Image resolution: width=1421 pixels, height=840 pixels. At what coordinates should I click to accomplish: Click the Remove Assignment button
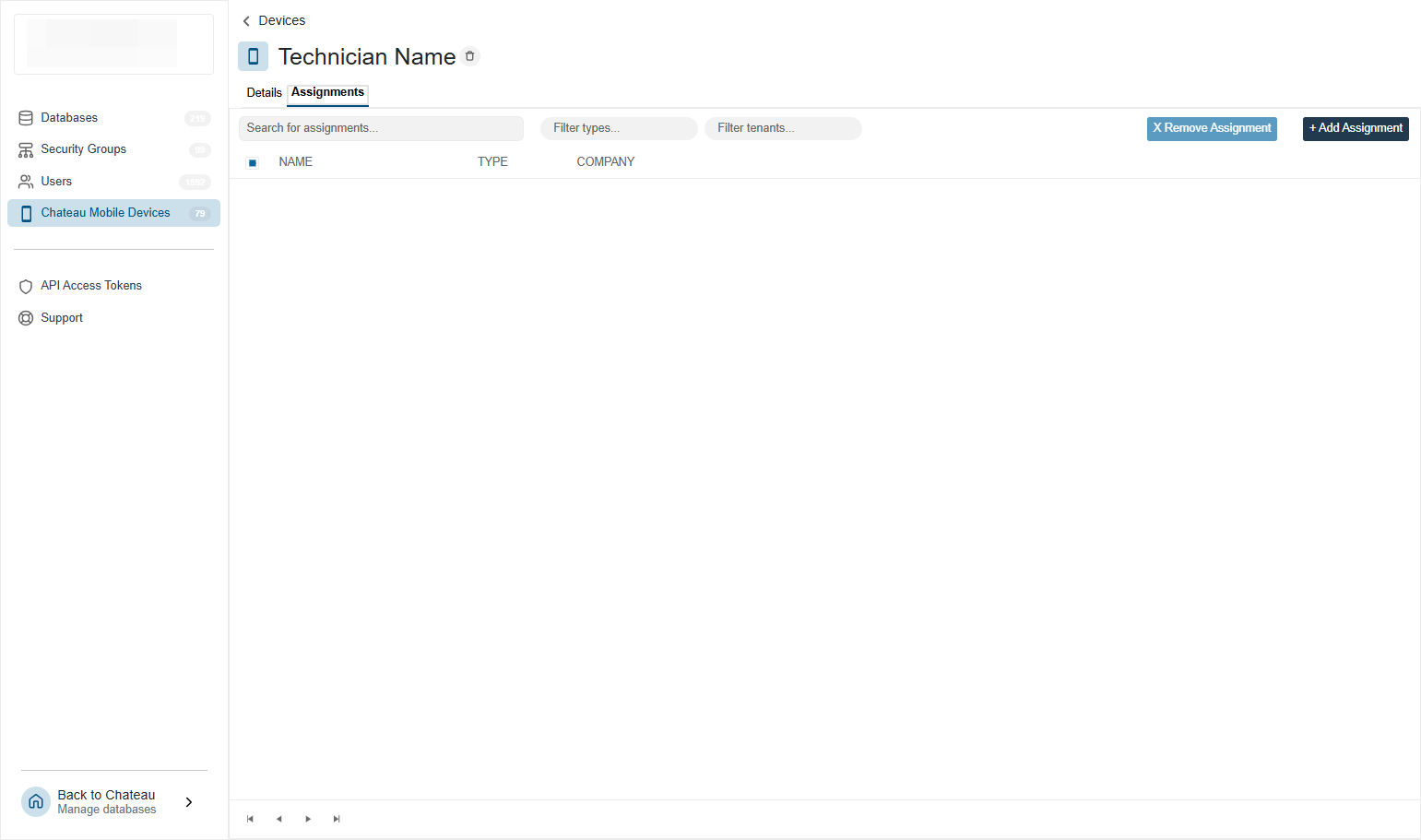1212,128
